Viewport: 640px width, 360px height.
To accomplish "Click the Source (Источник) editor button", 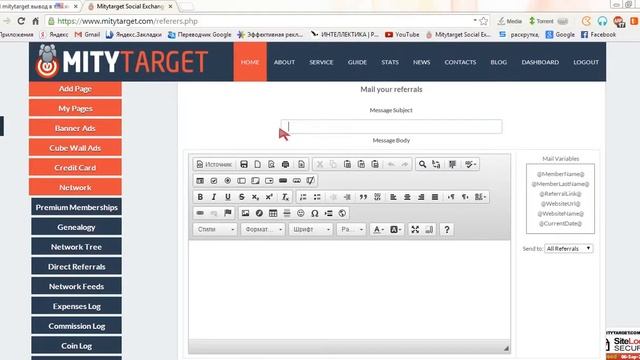I will tap(214, 164).
